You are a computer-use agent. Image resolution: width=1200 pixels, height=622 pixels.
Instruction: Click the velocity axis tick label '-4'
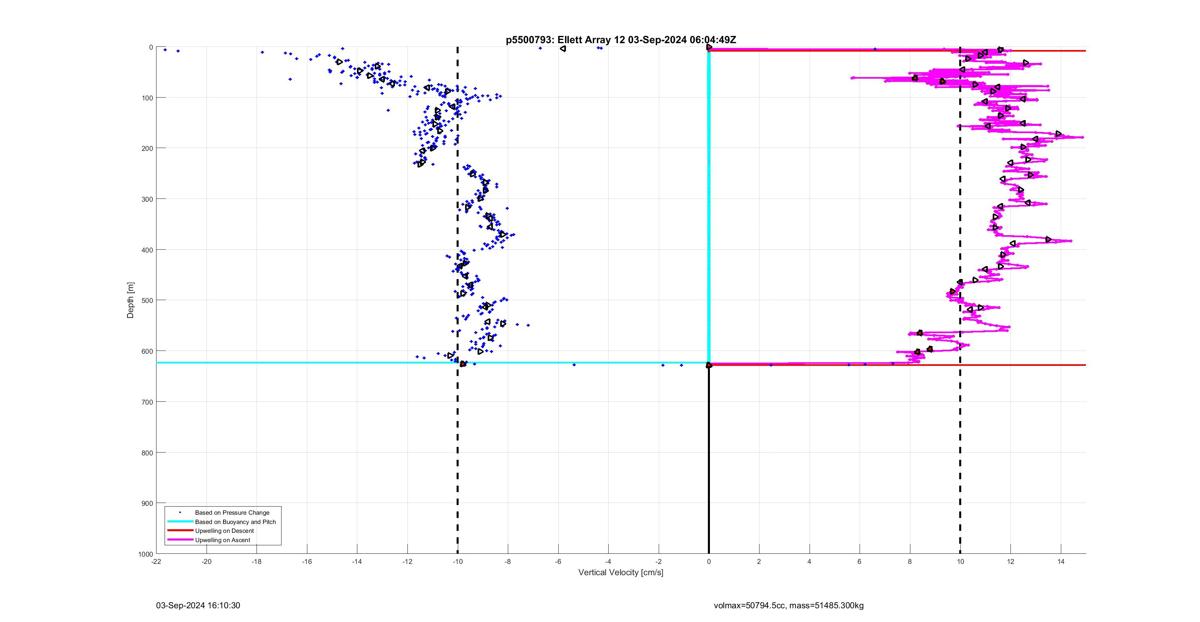tap(608, 562)
